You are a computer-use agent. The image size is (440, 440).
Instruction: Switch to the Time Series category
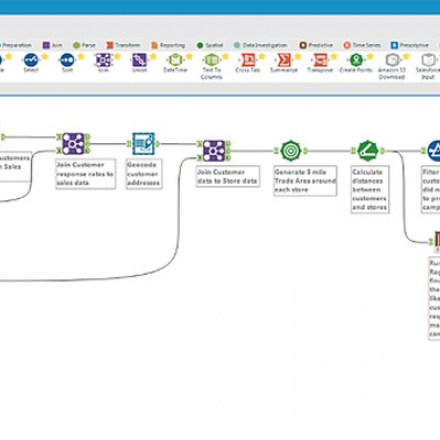pos(362,45)
